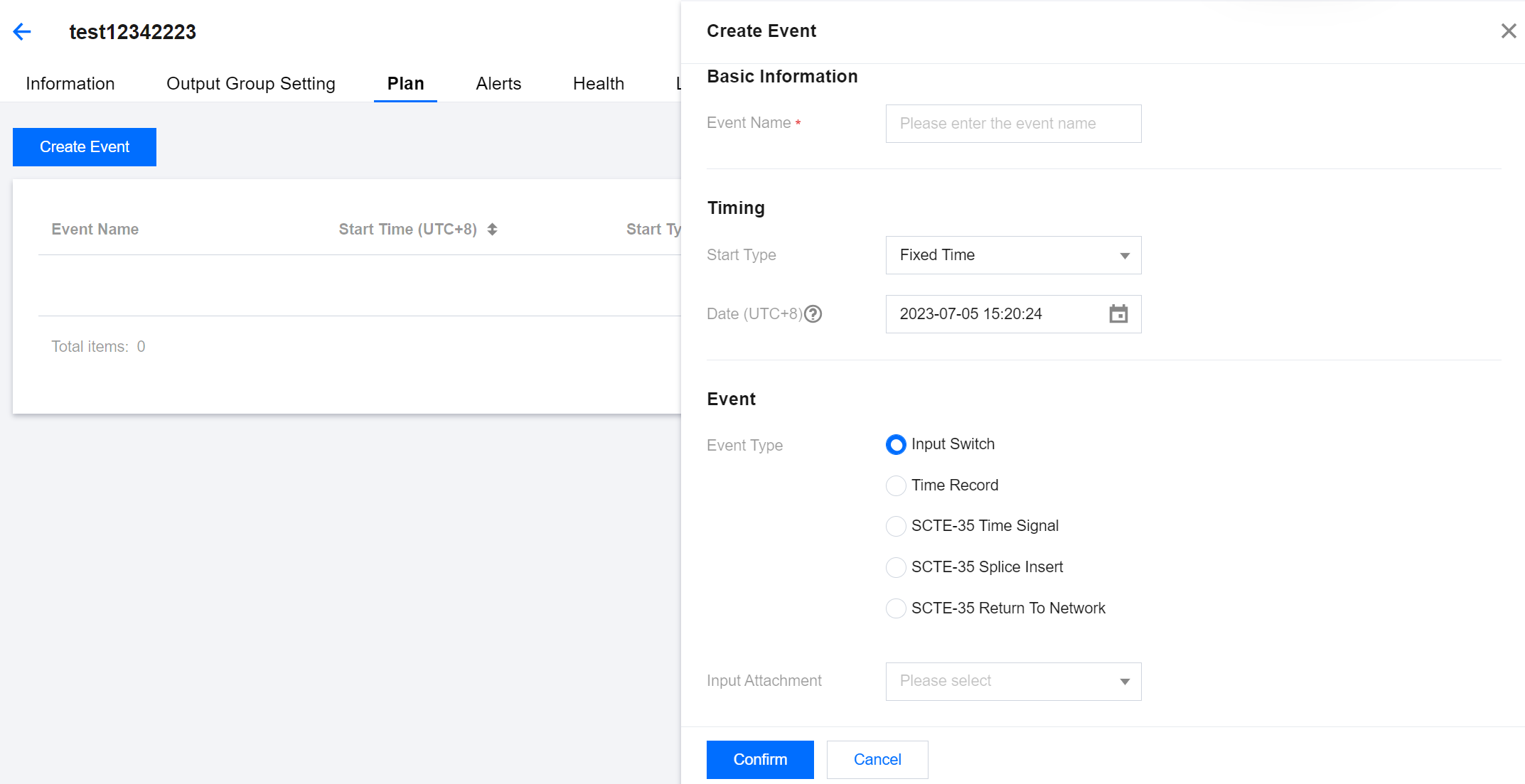Choose SCTE-35 Time Signal option
This screenshot has width=1525, height=784.
pos(896,526)
